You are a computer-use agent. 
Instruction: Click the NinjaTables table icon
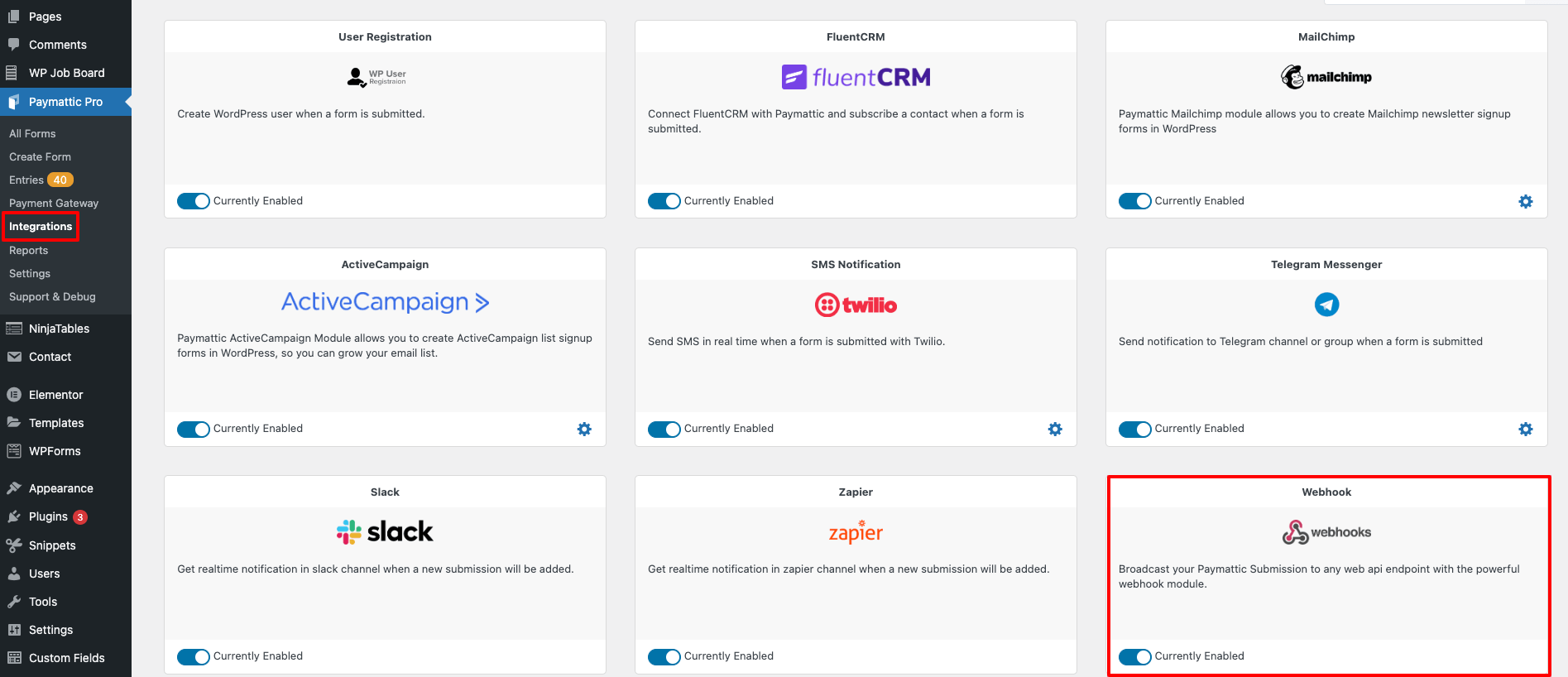[14, 329]
